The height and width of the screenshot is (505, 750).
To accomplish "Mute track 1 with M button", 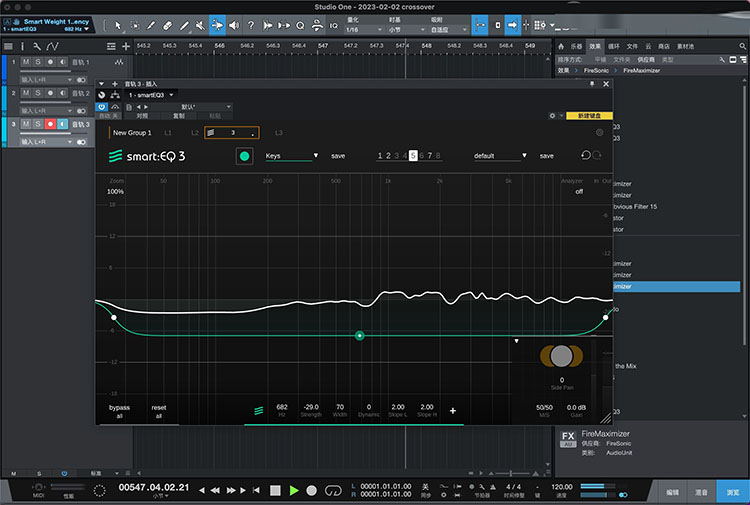I will point(26,62).
